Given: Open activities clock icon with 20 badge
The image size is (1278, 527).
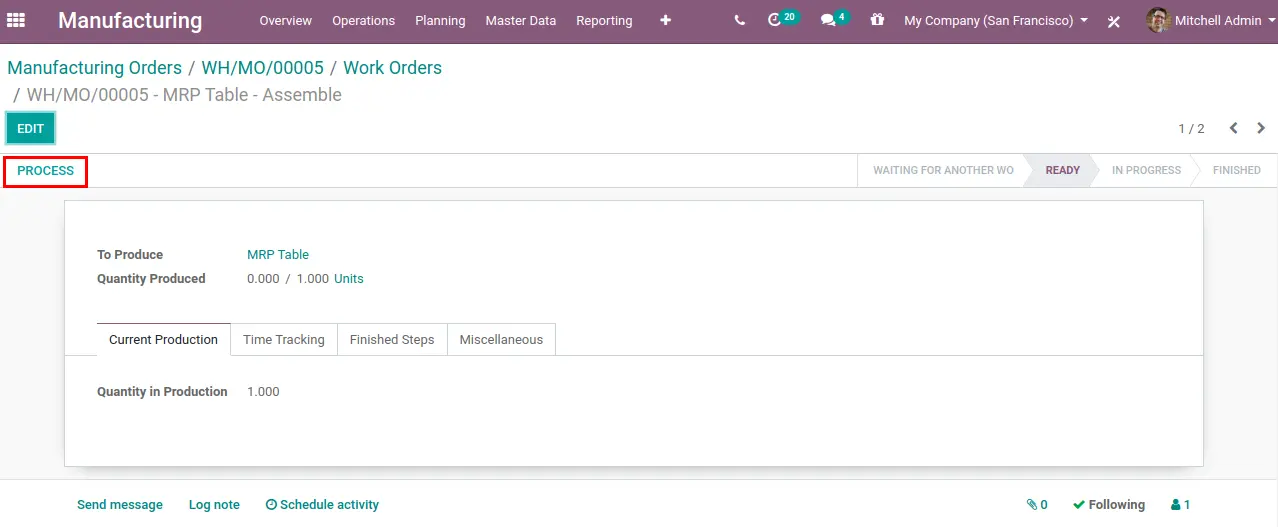Looking at the screenshot, I should (782, 19).
